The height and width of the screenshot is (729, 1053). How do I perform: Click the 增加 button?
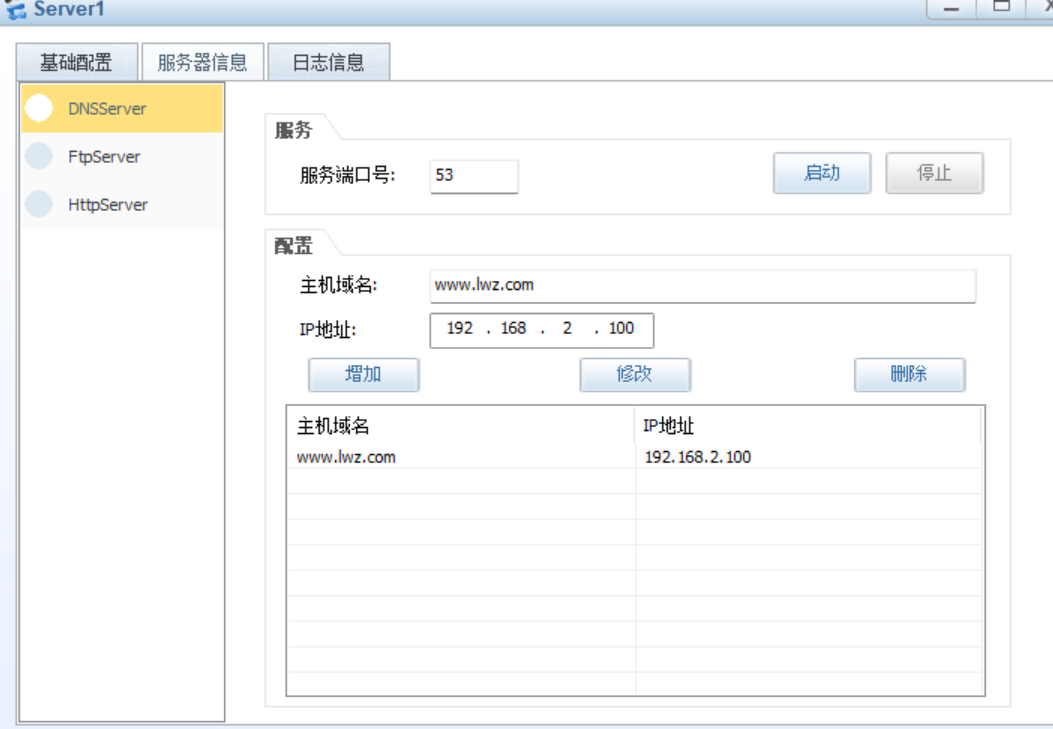coord(363,374)
